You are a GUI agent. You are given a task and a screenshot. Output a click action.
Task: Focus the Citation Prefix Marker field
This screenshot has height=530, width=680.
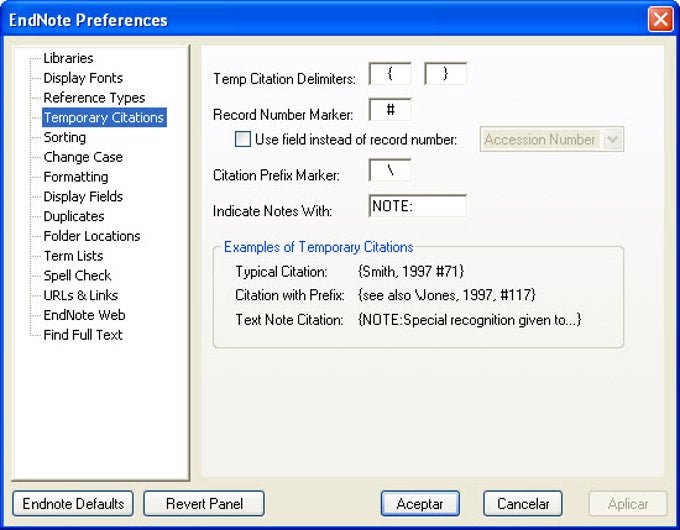(390, 170)
